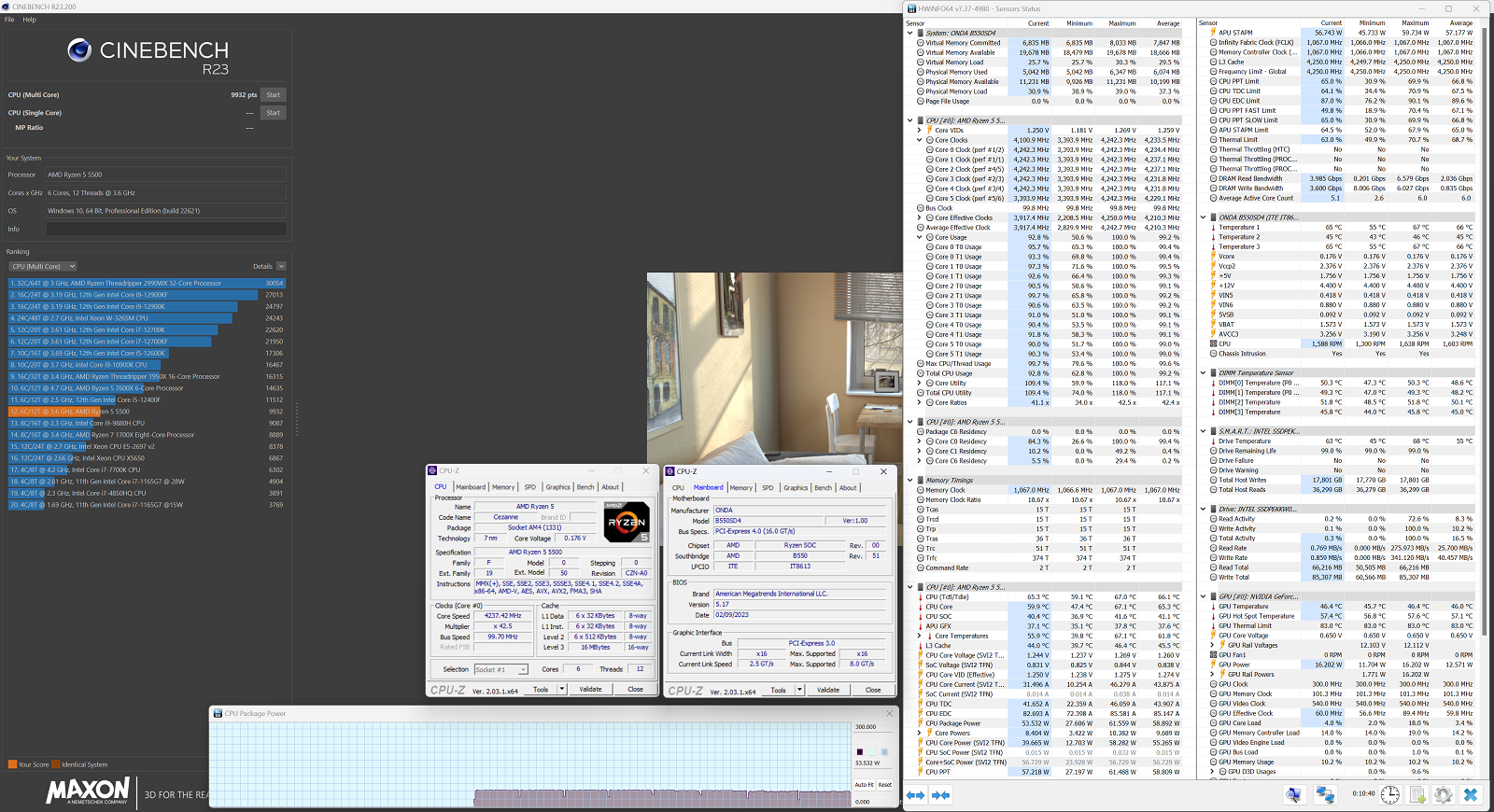Switch to Bench tab in left CPU-Z
The image size is (1494, 812).
(585, 487)
